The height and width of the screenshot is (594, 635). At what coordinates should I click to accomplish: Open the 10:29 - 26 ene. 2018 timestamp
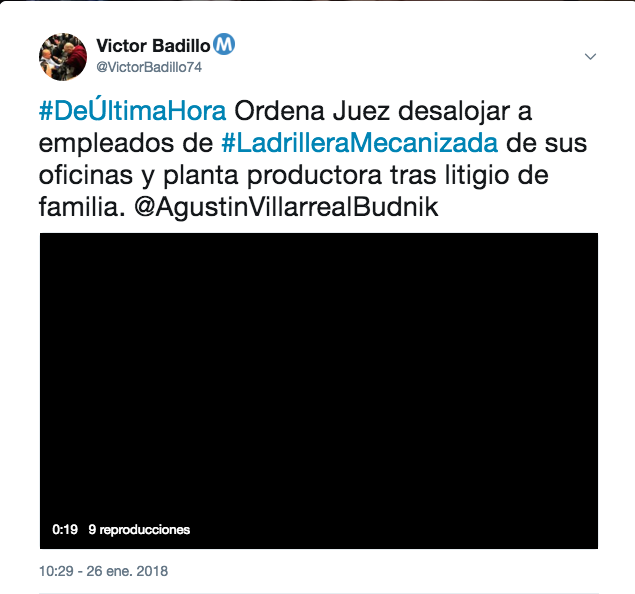(103, 571)
